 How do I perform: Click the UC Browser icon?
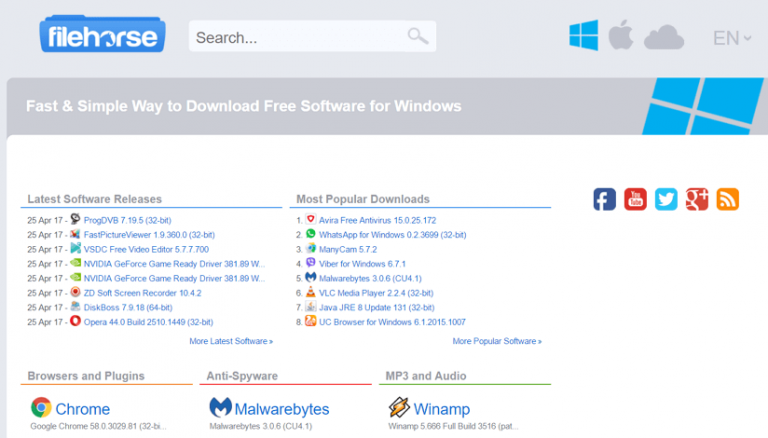311,321
